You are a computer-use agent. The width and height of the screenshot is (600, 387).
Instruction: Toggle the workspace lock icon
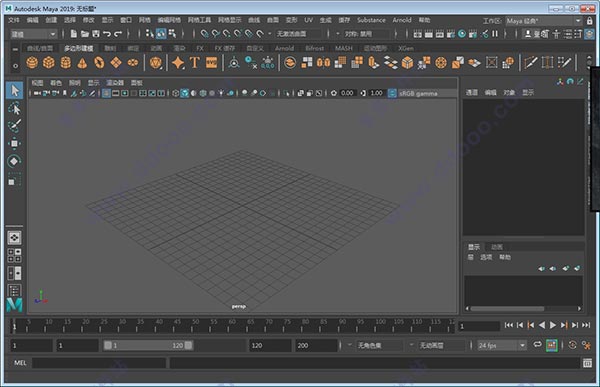590,21
